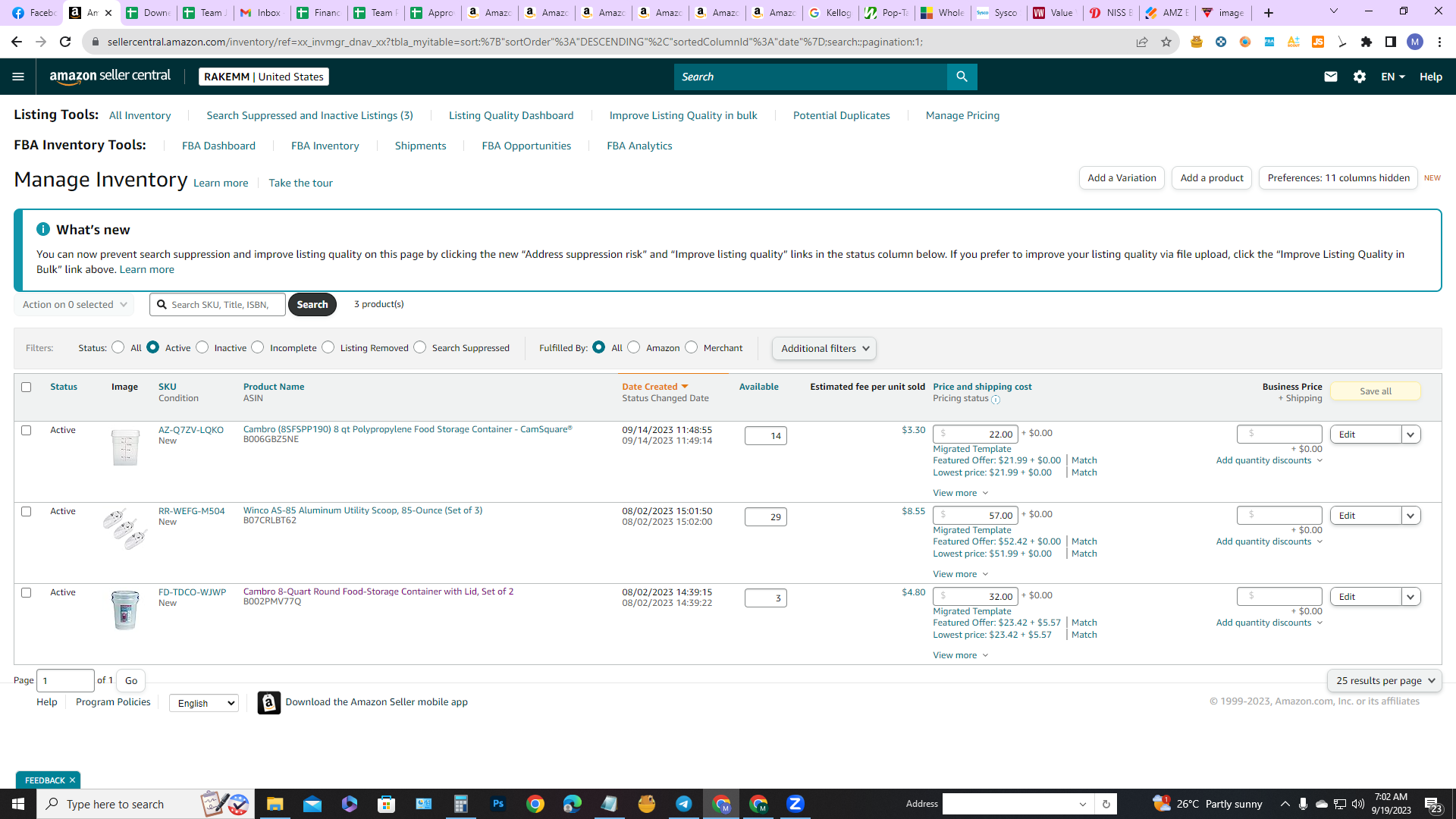1456x819 pixels.
Task: Check the FD-TDCO-WJWP row checkbox
Action: coord(27,592)
